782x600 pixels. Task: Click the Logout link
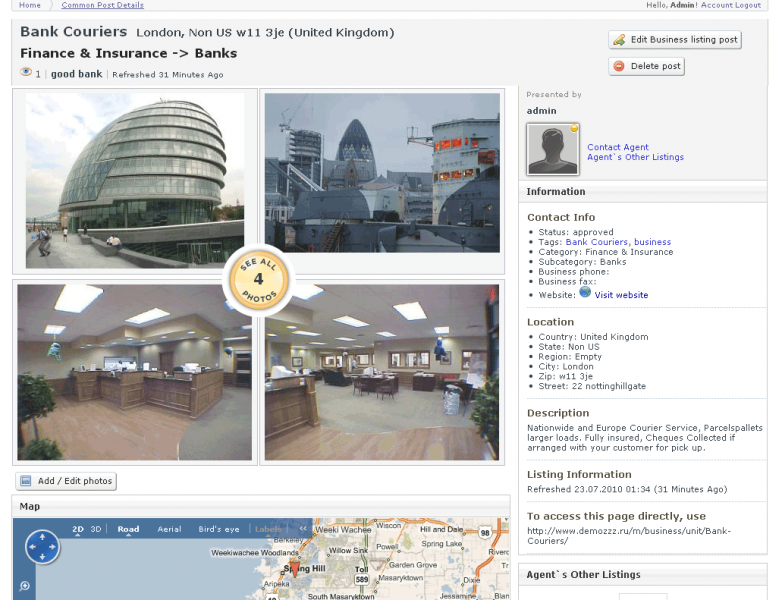(x=748, y=5)
